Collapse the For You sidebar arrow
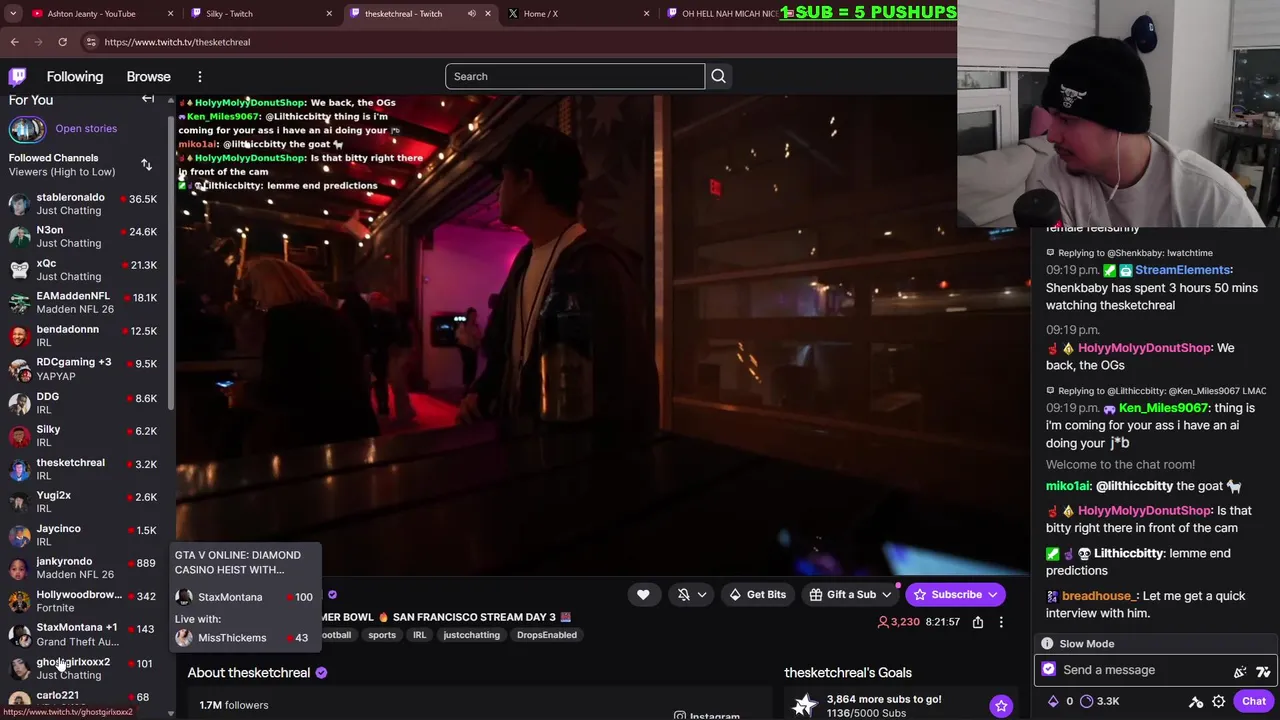The height and width of the screenshot is (720, 1280). click(x=148, y=99)
